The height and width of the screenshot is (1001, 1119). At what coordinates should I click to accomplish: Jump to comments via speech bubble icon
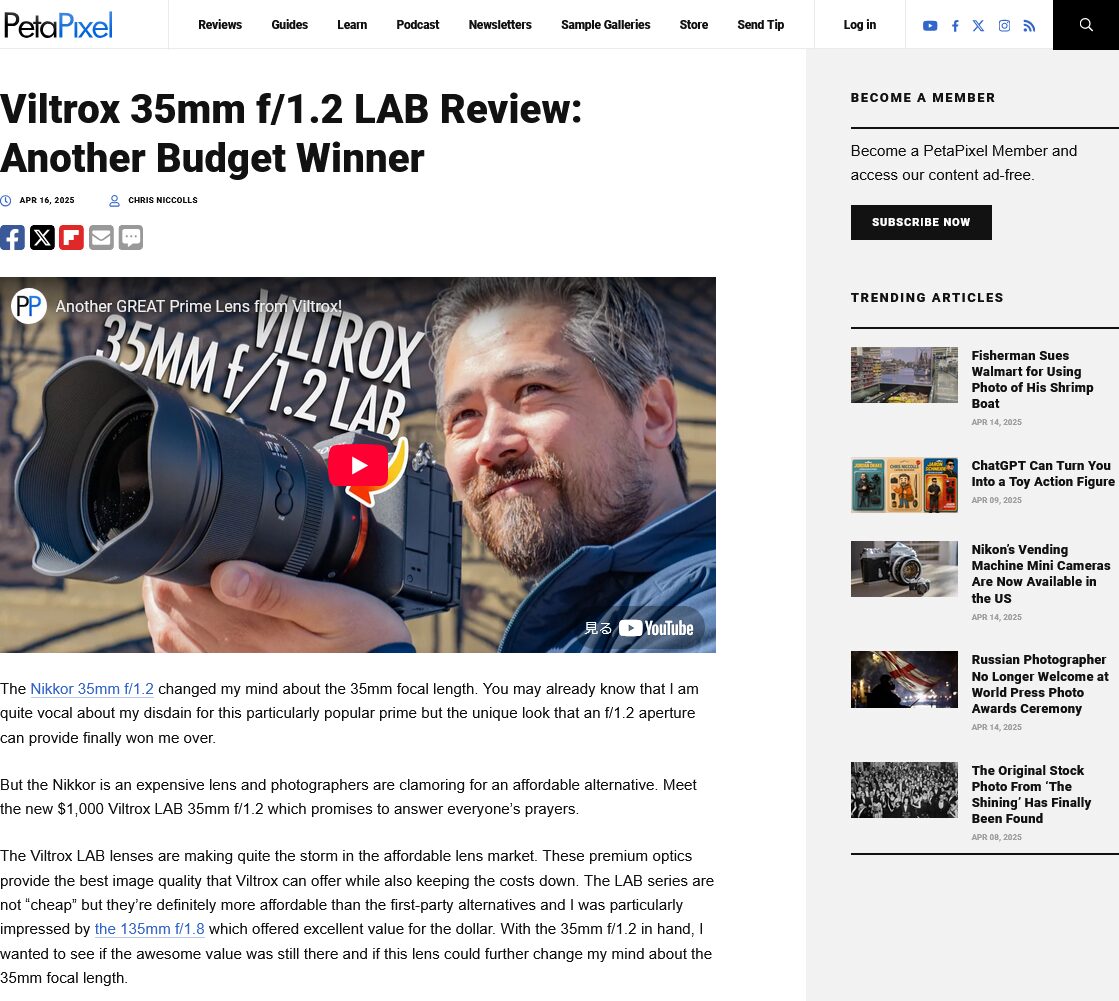coord(131,237)
